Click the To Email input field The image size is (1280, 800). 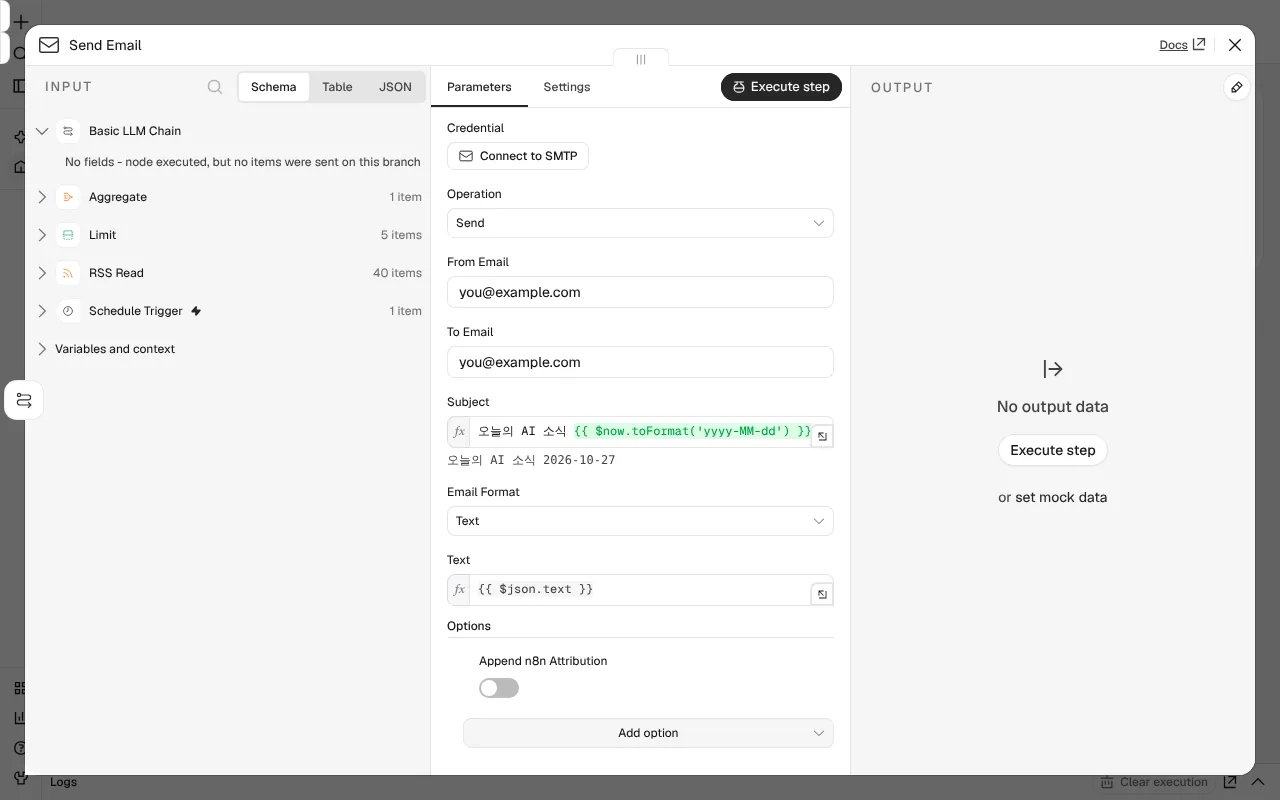640,362
